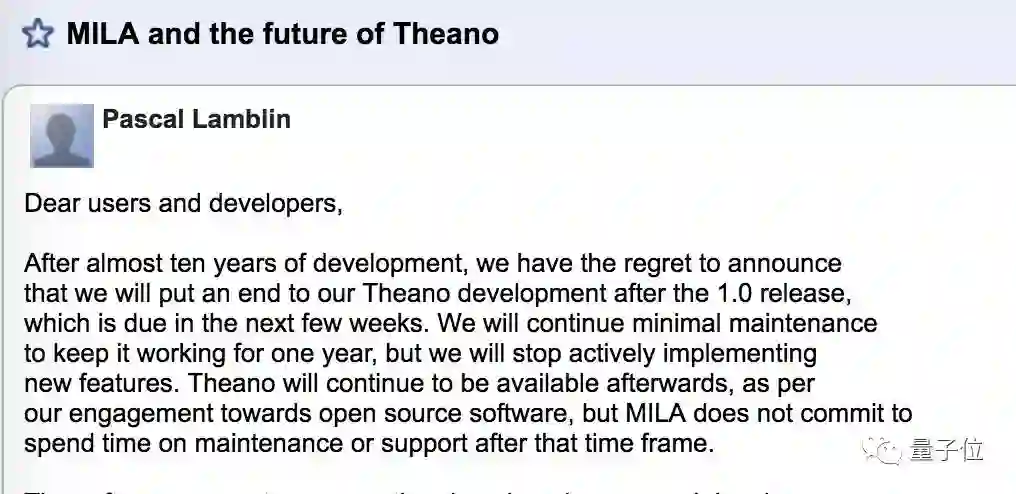Click the thread title about Theano's future
1016x494 pixels.
(282, 34)
